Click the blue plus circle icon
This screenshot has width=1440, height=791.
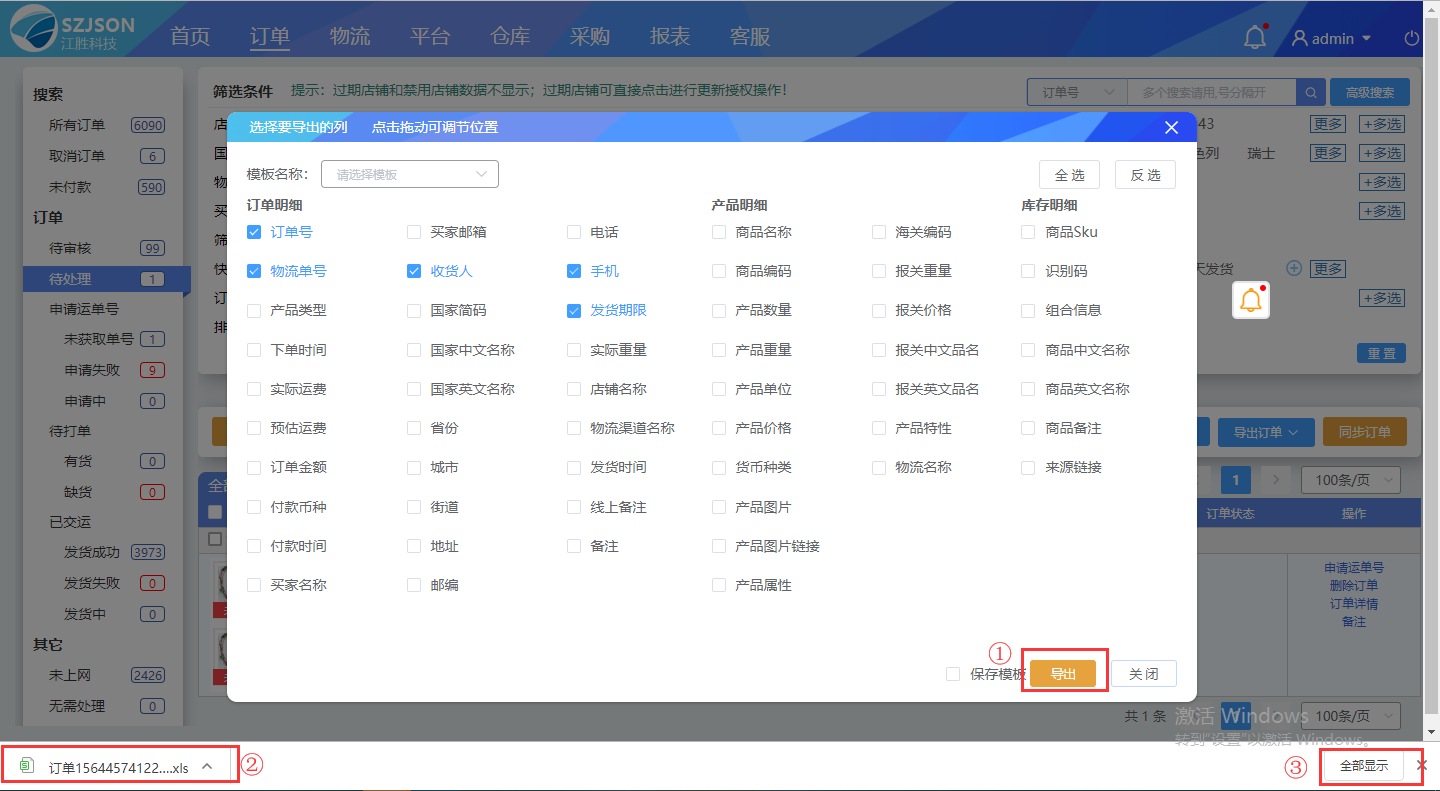pyautogui.click(x=1293, y=268)
